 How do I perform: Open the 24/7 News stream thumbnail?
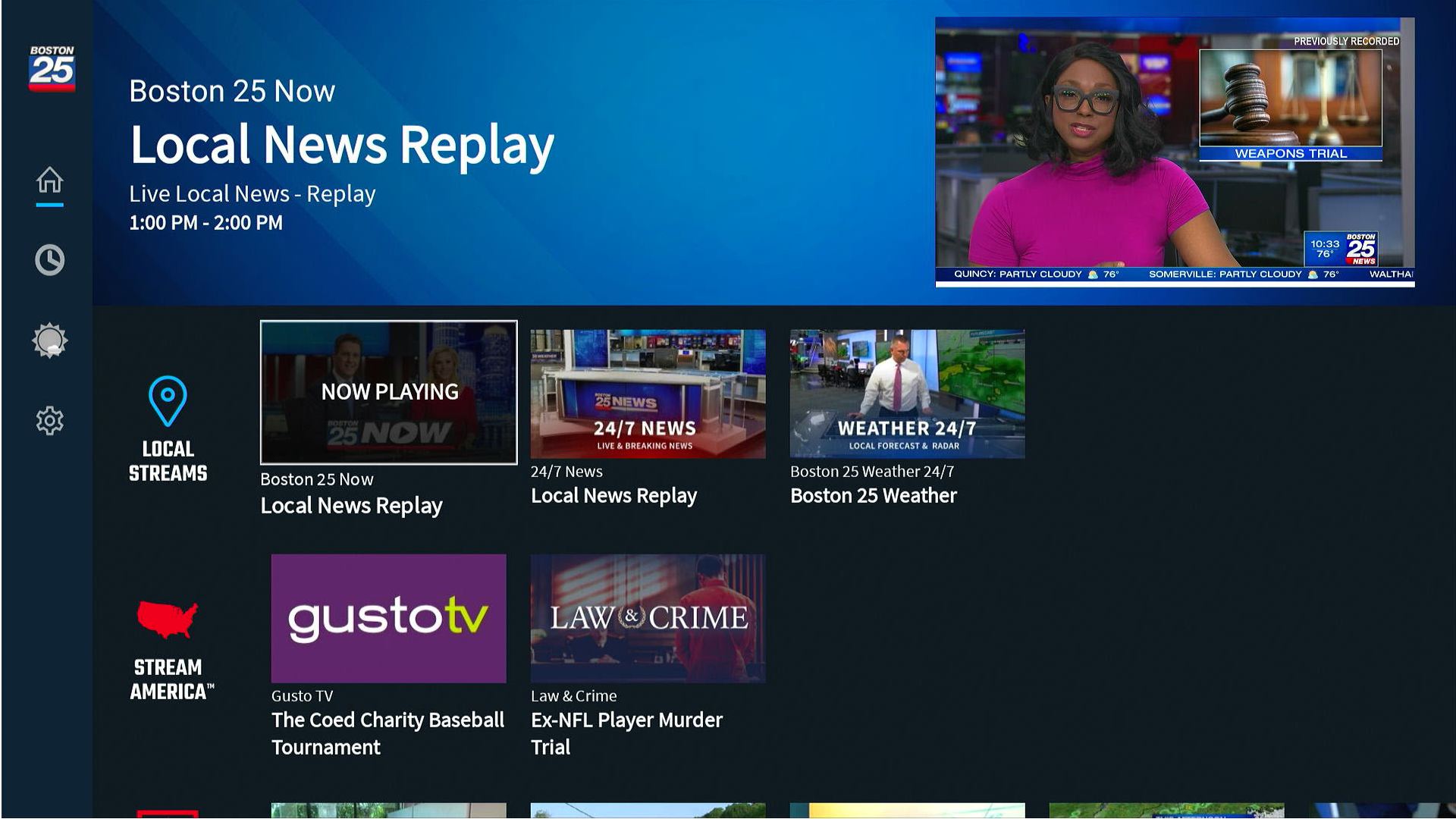[x=648, y=394]
